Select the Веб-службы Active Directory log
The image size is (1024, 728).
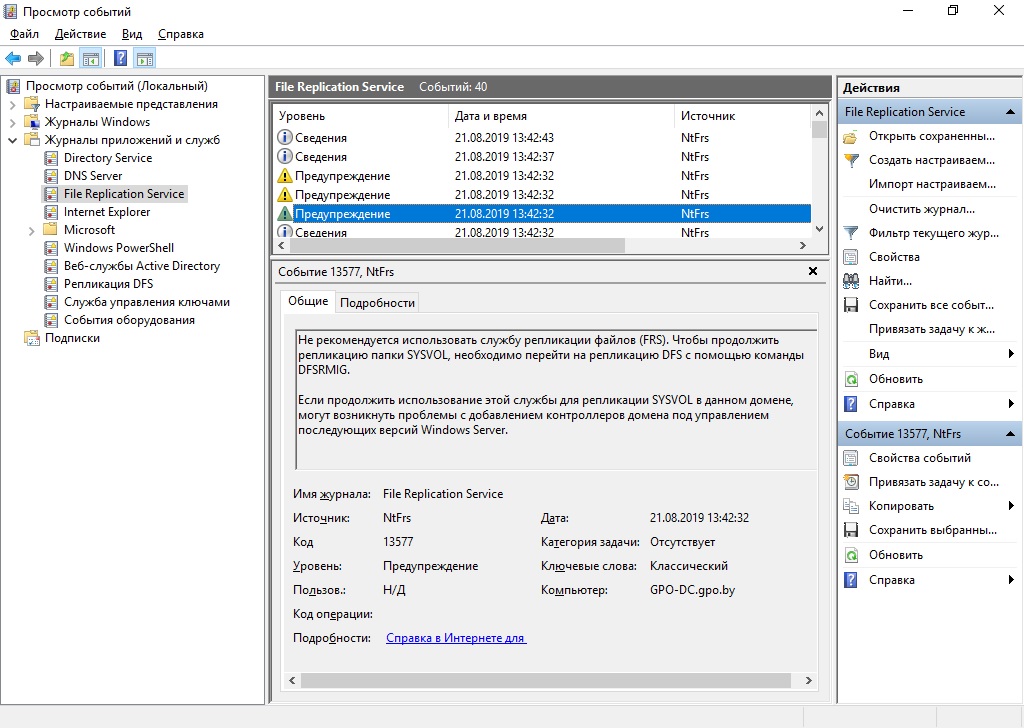coord(142,266)
